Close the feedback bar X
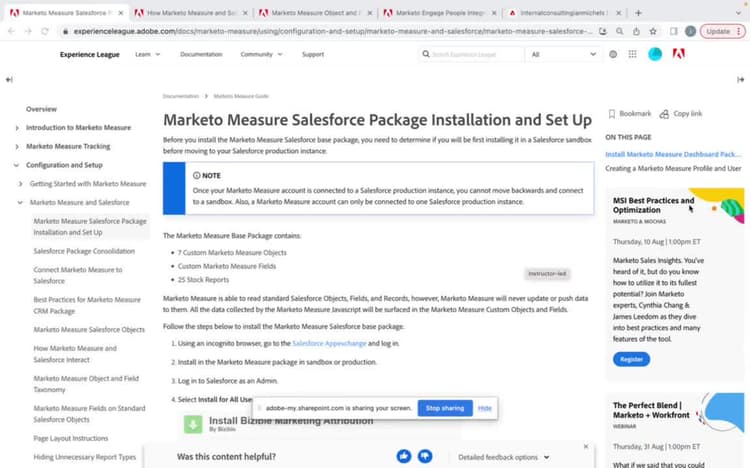This screenshot has width=750, height=468. point(586,446)
